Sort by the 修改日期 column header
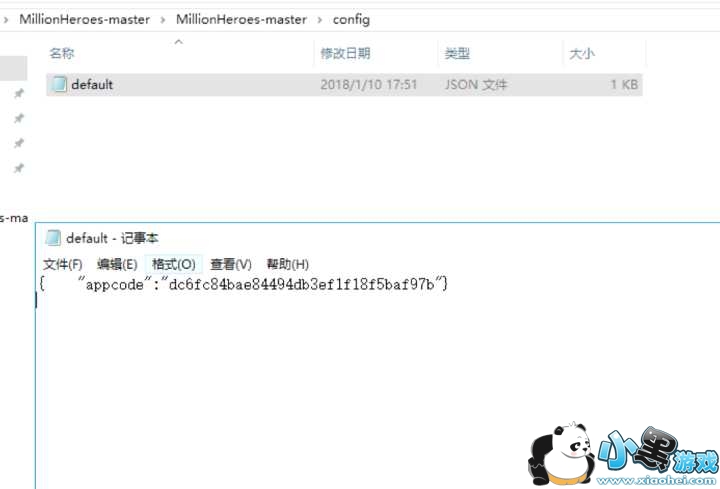Screen dimensions: 720x489 tap(346, 54)
